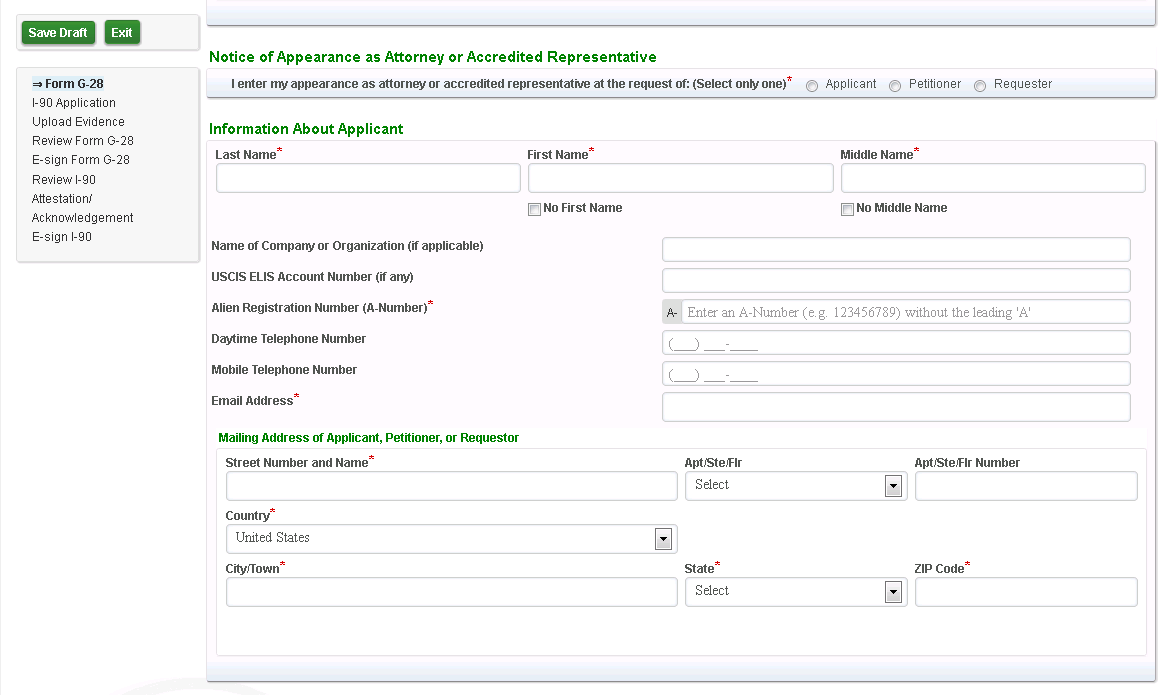The image size is (1169, 695).
Task: Select the Requester radio button
Action: [980, 86]
